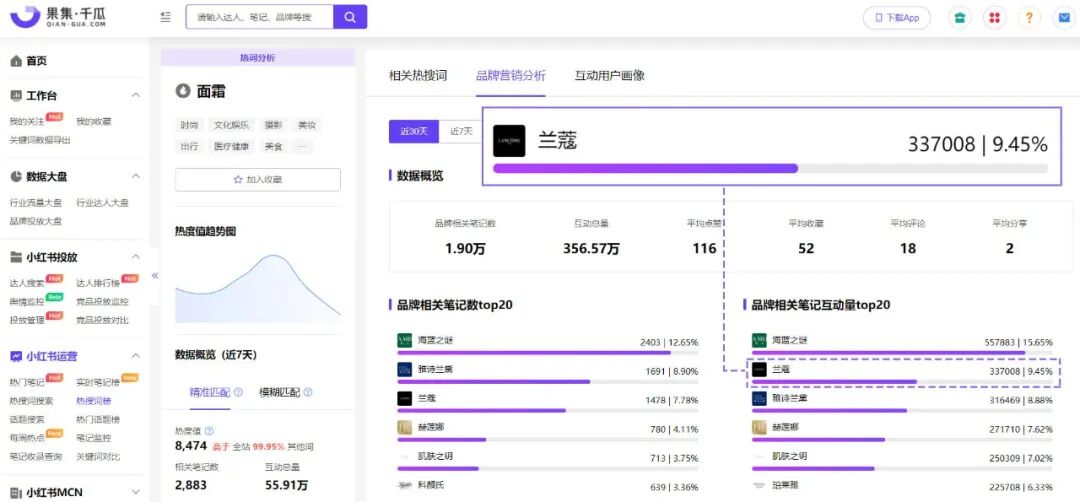The image size is (1080, 502).
Task: Click 赫莲娜 logo in 笔记数 top20 list
Action: 404,427
